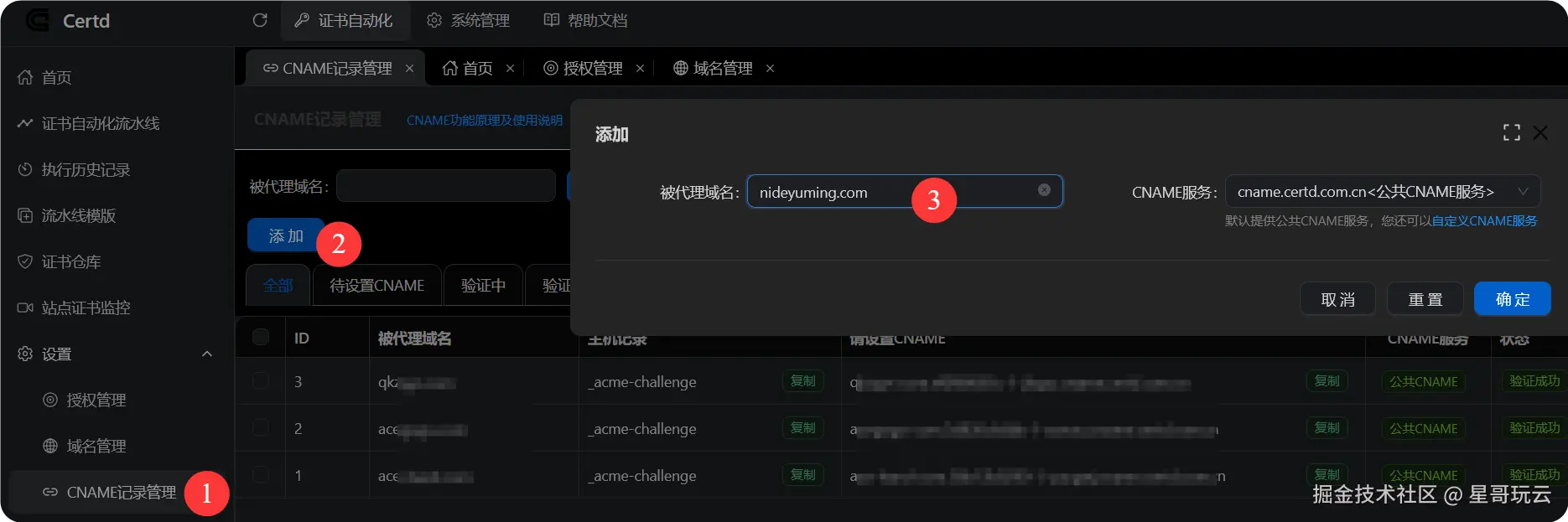1568x522 pixels.
Task: Copy 主机记录 _acme-challenge for row 2
Action: pyautogui.click(x=803, y=428)
